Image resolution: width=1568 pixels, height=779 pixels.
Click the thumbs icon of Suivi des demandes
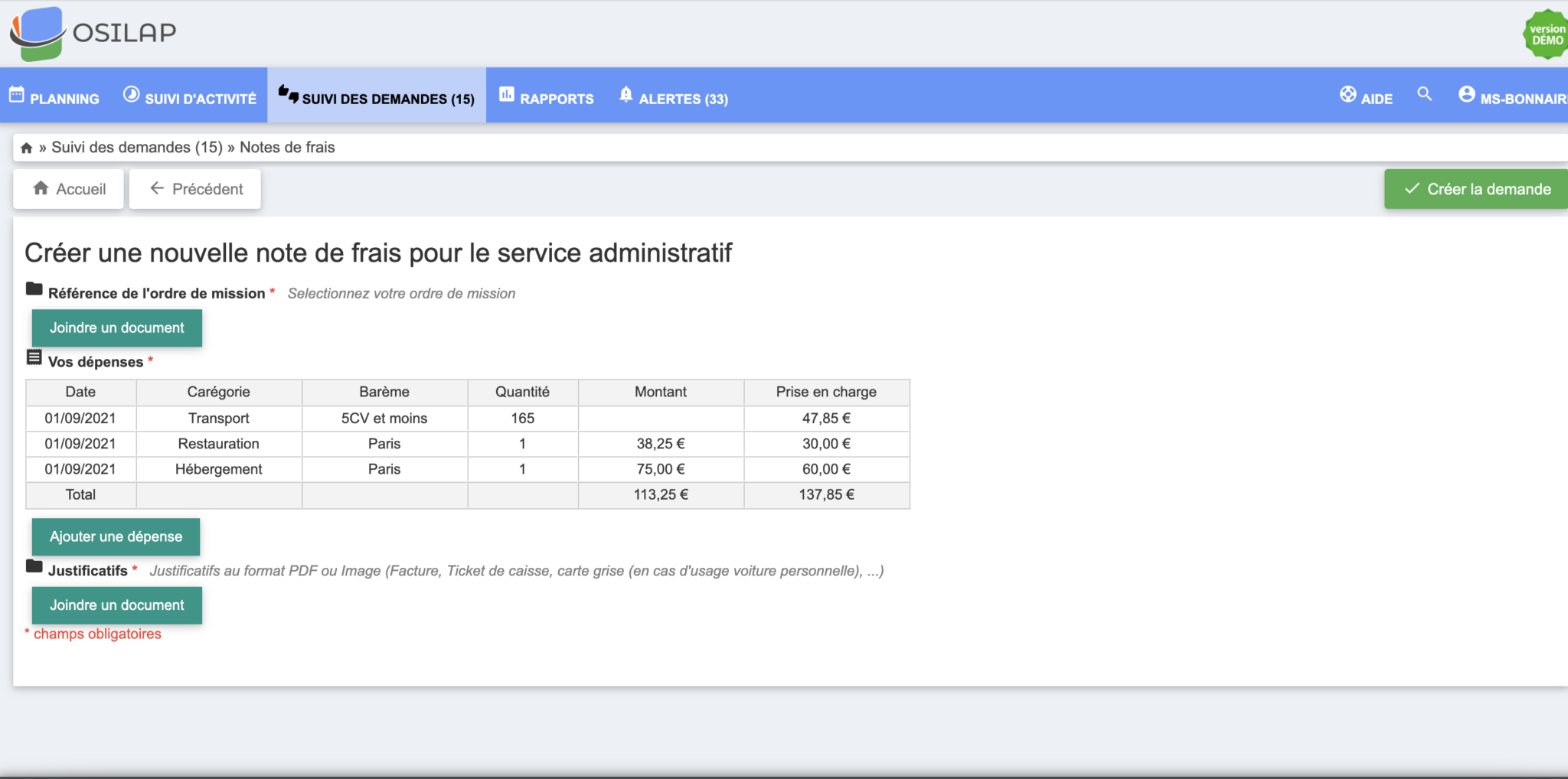click(289, 94)
